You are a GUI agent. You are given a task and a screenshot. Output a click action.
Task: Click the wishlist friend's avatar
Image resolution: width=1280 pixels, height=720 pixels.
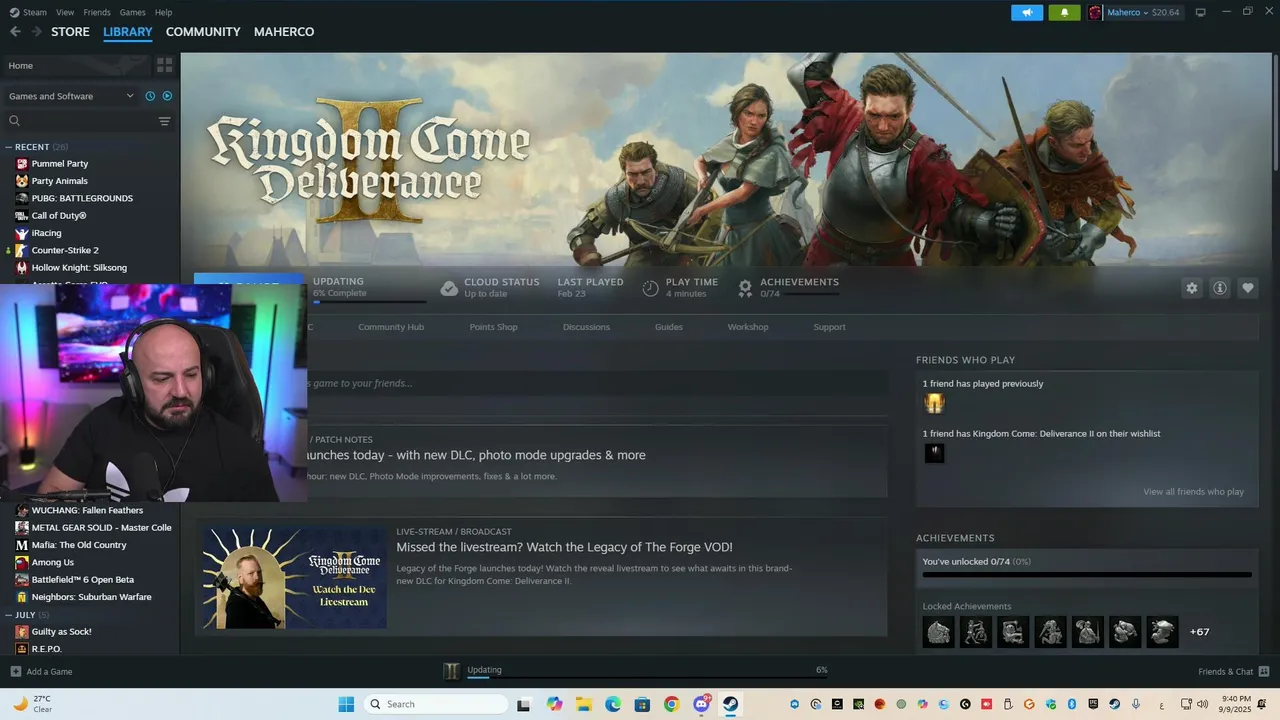[x=934, y=453]
